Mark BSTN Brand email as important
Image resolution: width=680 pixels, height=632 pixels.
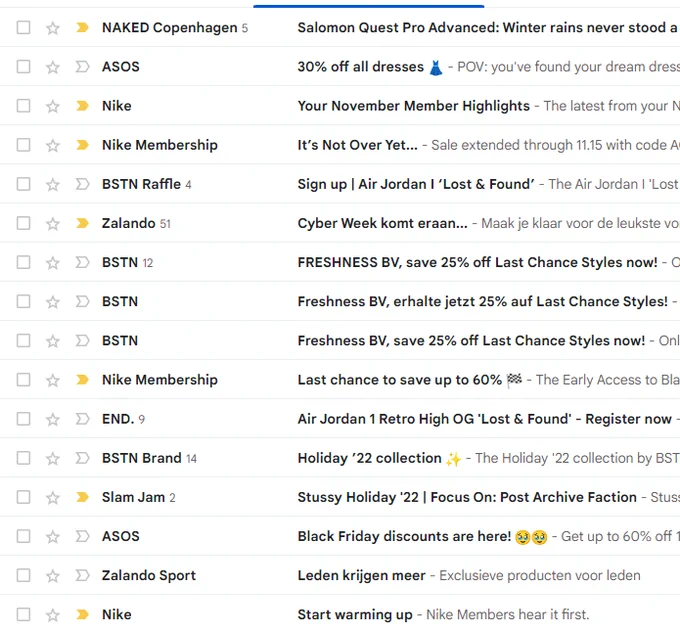tap(82, 458)
